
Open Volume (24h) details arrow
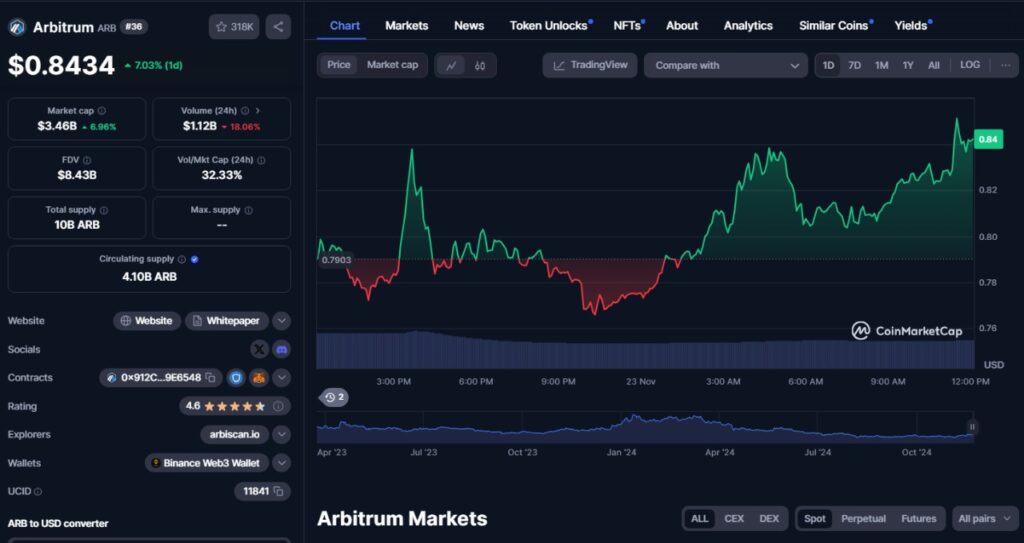[x=257, y=111]
